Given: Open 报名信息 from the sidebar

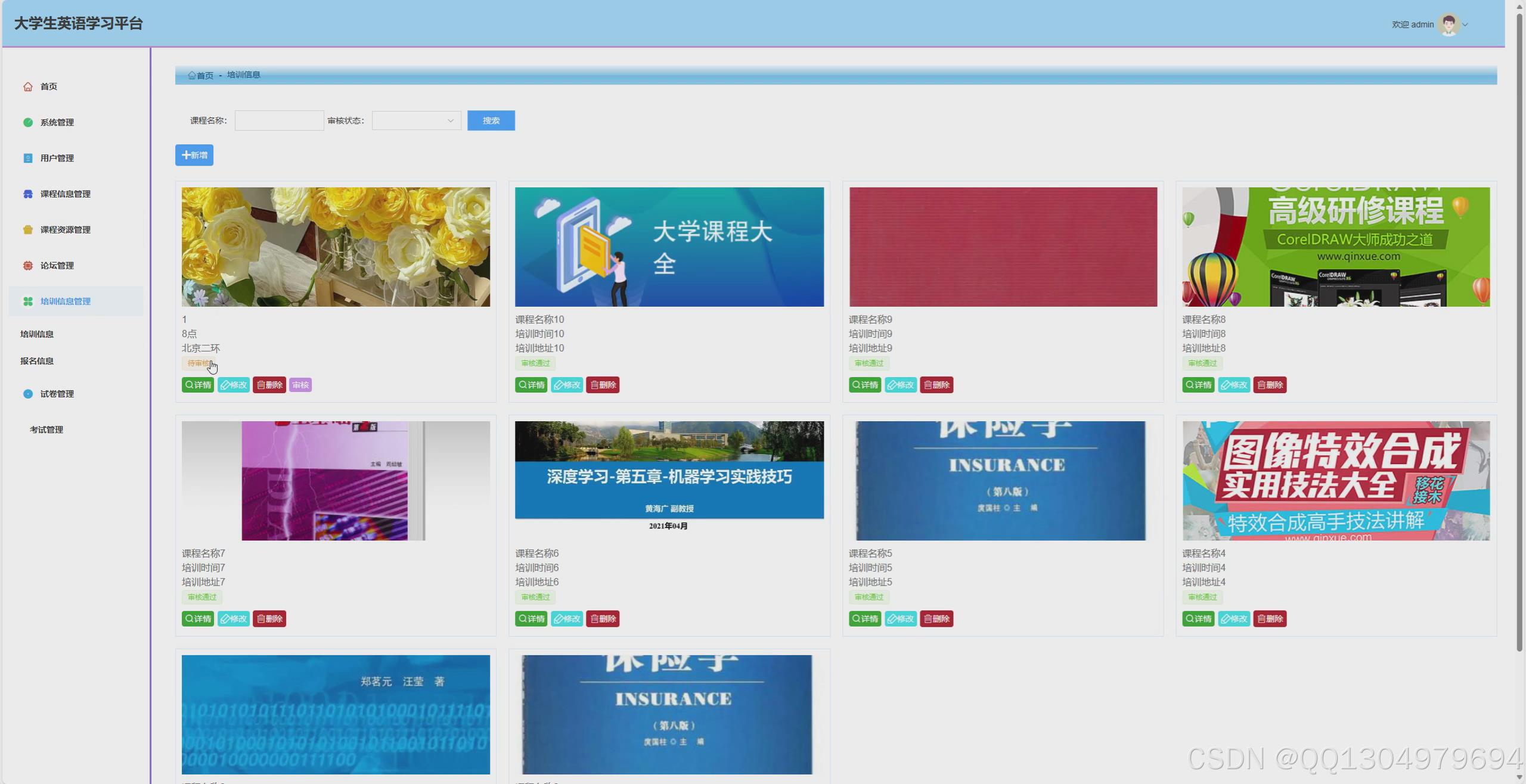Looking at the screenshot, I should (x=36, y=360).
